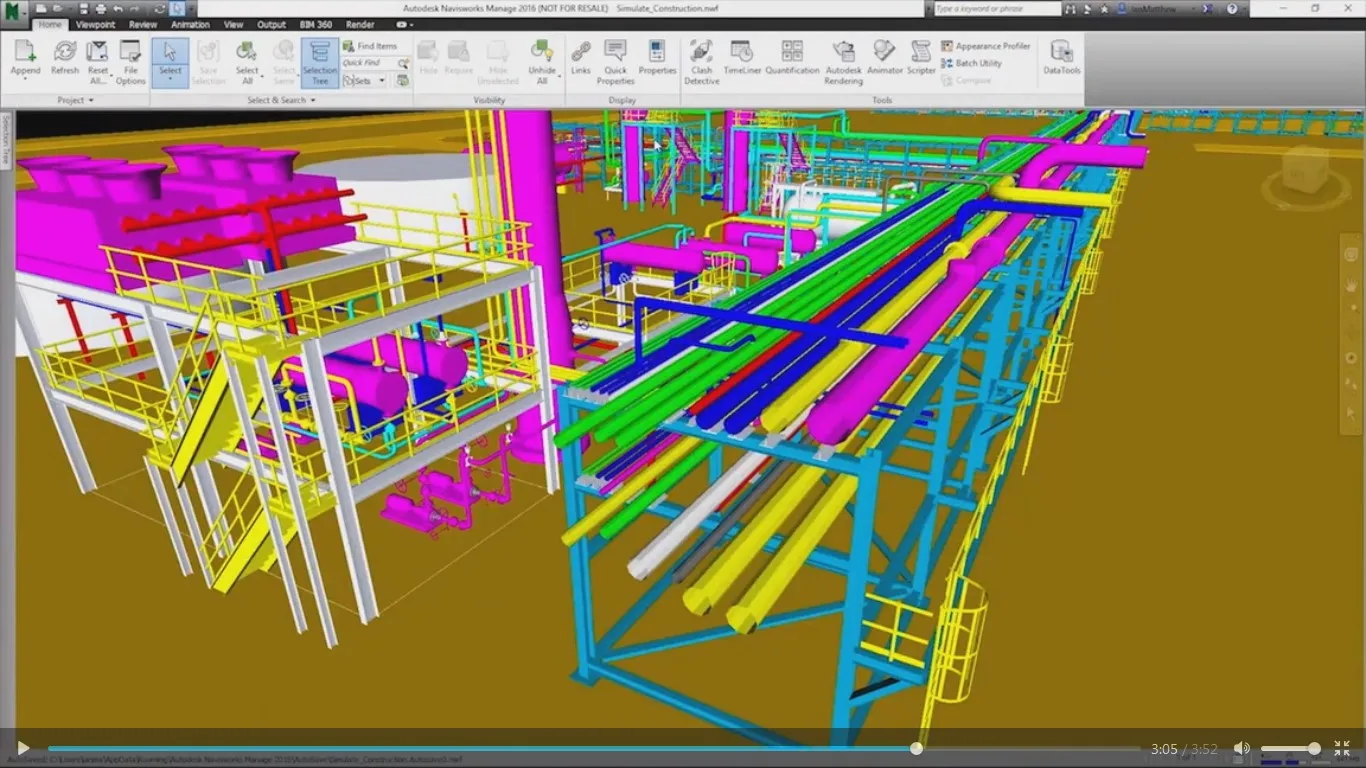The width and height of the screenshot is (1366, 768).
Task: Switch to the Viewpoint ribbon tab
Action: (x=95, y=24)
